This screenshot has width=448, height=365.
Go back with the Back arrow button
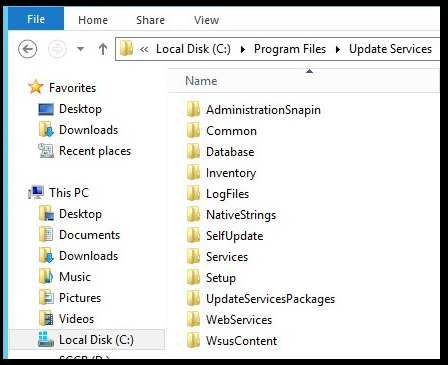point(27,49)
